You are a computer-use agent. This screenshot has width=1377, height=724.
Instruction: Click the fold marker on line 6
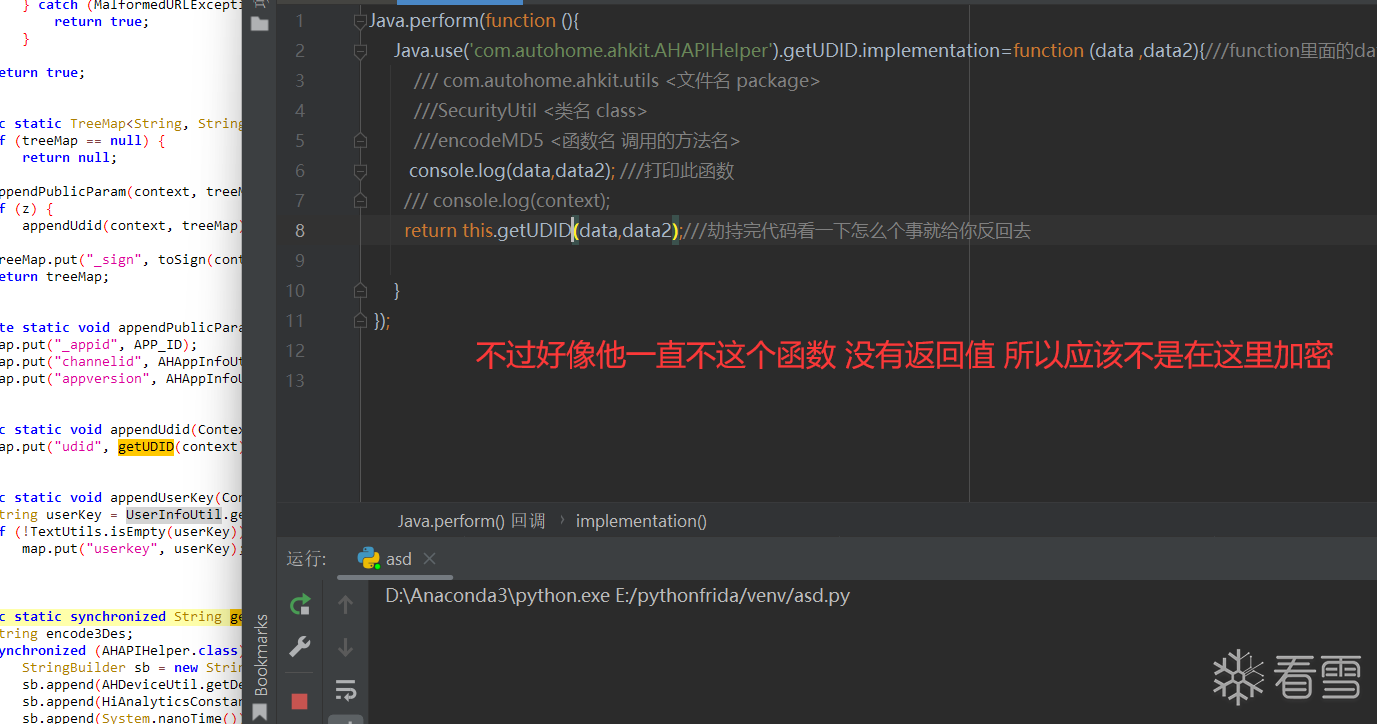(360, 171)
